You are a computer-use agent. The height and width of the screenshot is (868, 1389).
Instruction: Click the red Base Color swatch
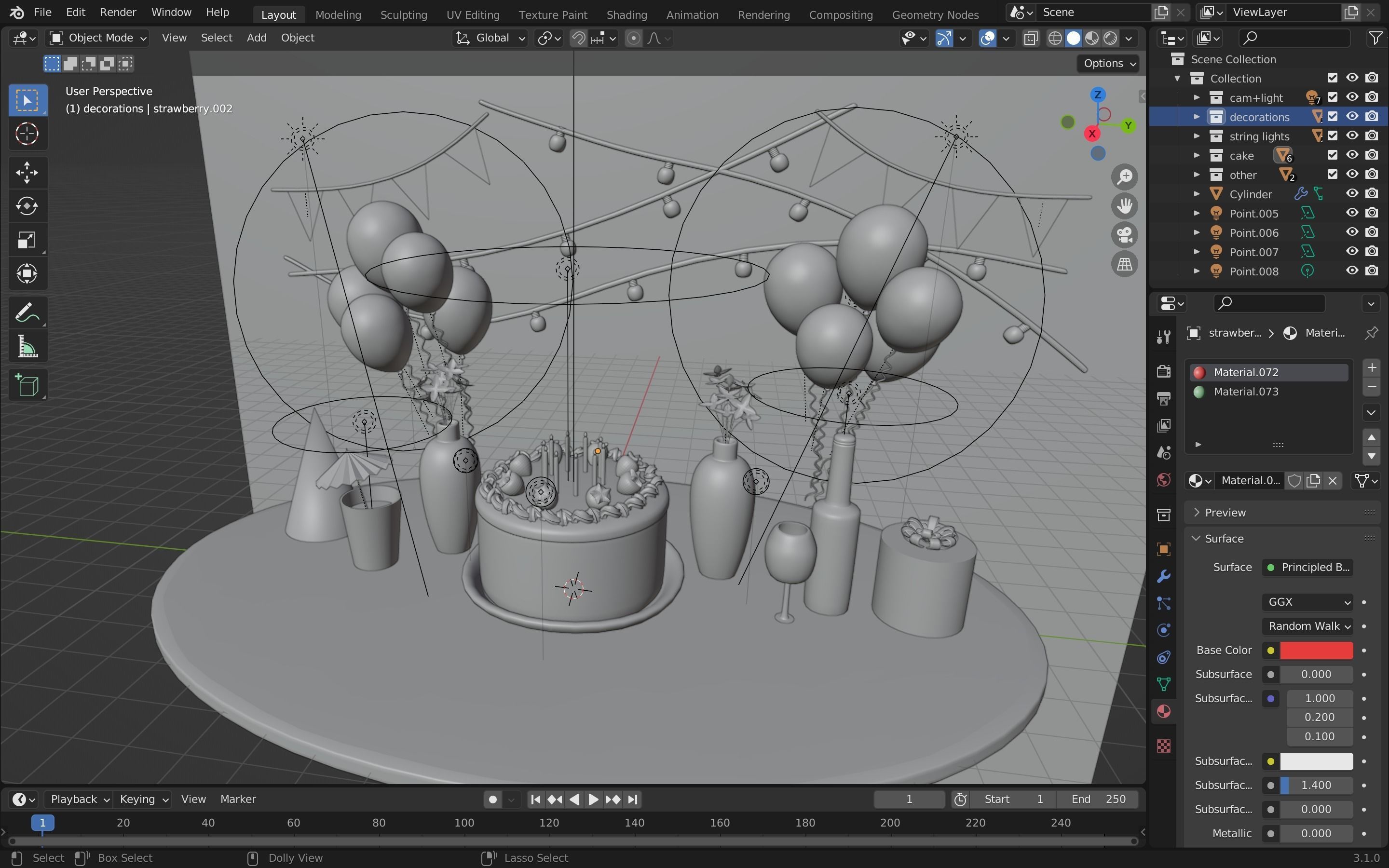(x=1316, y=651)
